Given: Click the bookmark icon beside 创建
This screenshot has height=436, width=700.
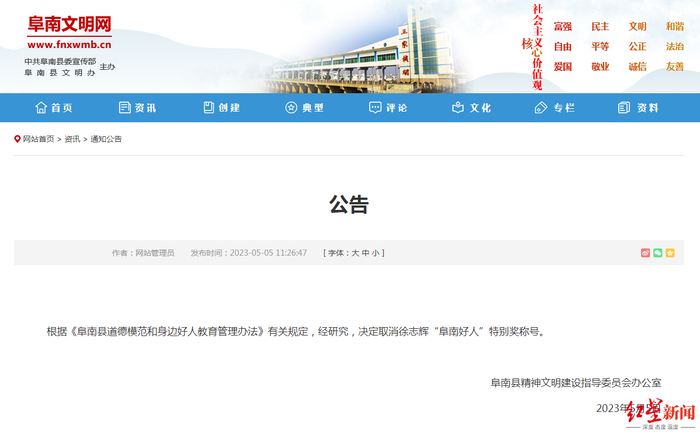Looking at the screenshot, I should click(x=208, y=108).
